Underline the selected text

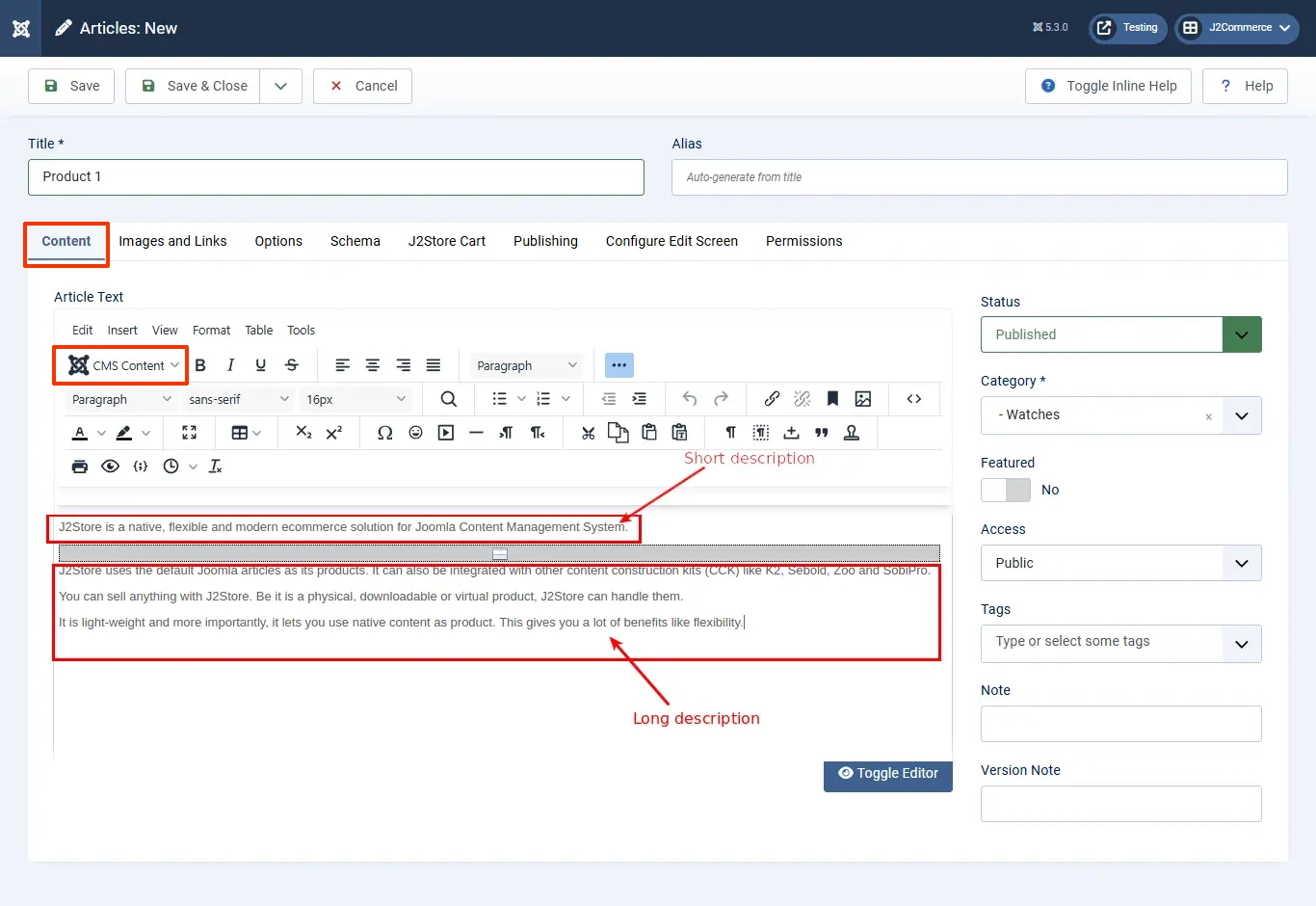(x=260, y=365)
